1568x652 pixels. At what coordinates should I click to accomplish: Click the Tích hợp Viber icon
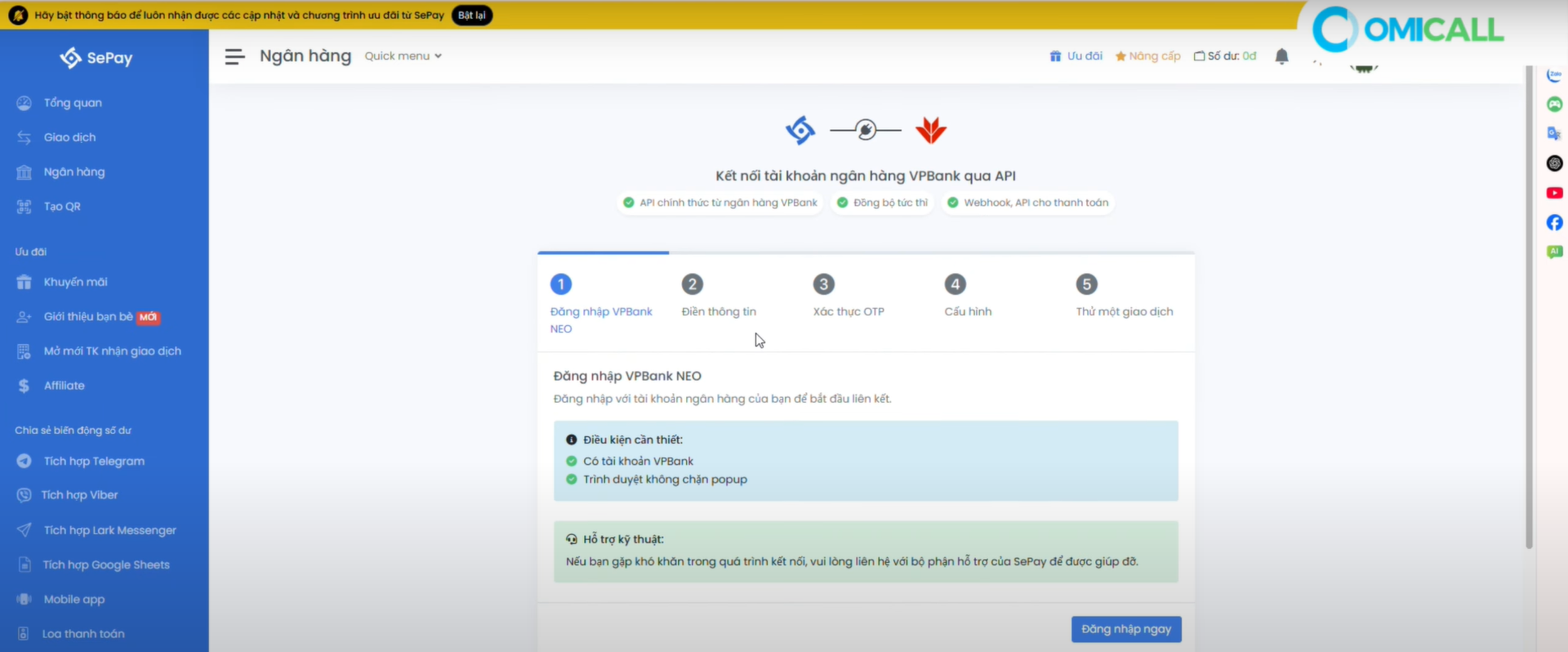coord(24,495)
